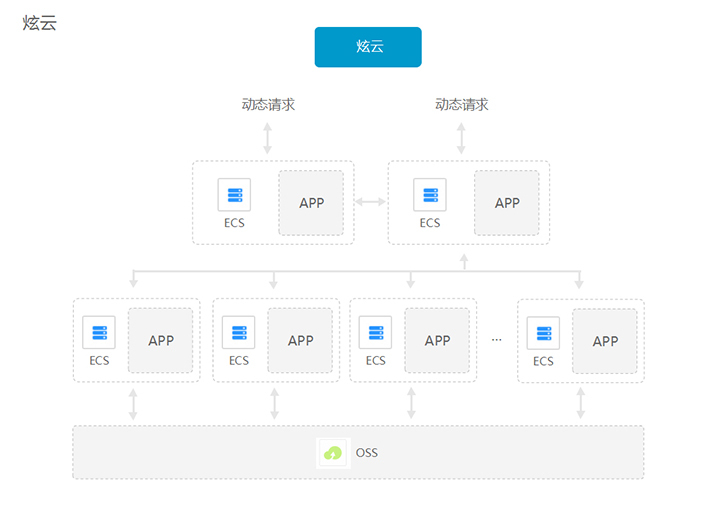Click ECS server icon in upper-left group

234,195
